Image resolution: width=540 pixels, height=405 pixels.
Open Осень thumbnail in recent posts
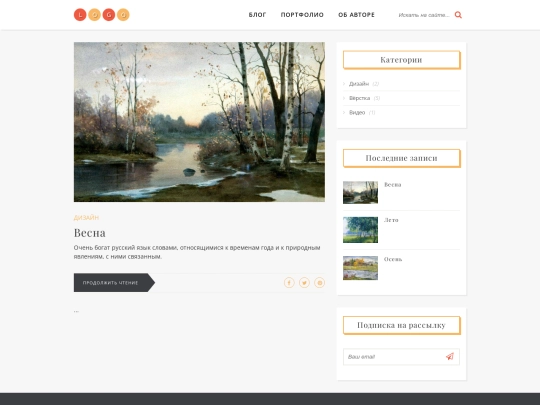pos(360,268)
